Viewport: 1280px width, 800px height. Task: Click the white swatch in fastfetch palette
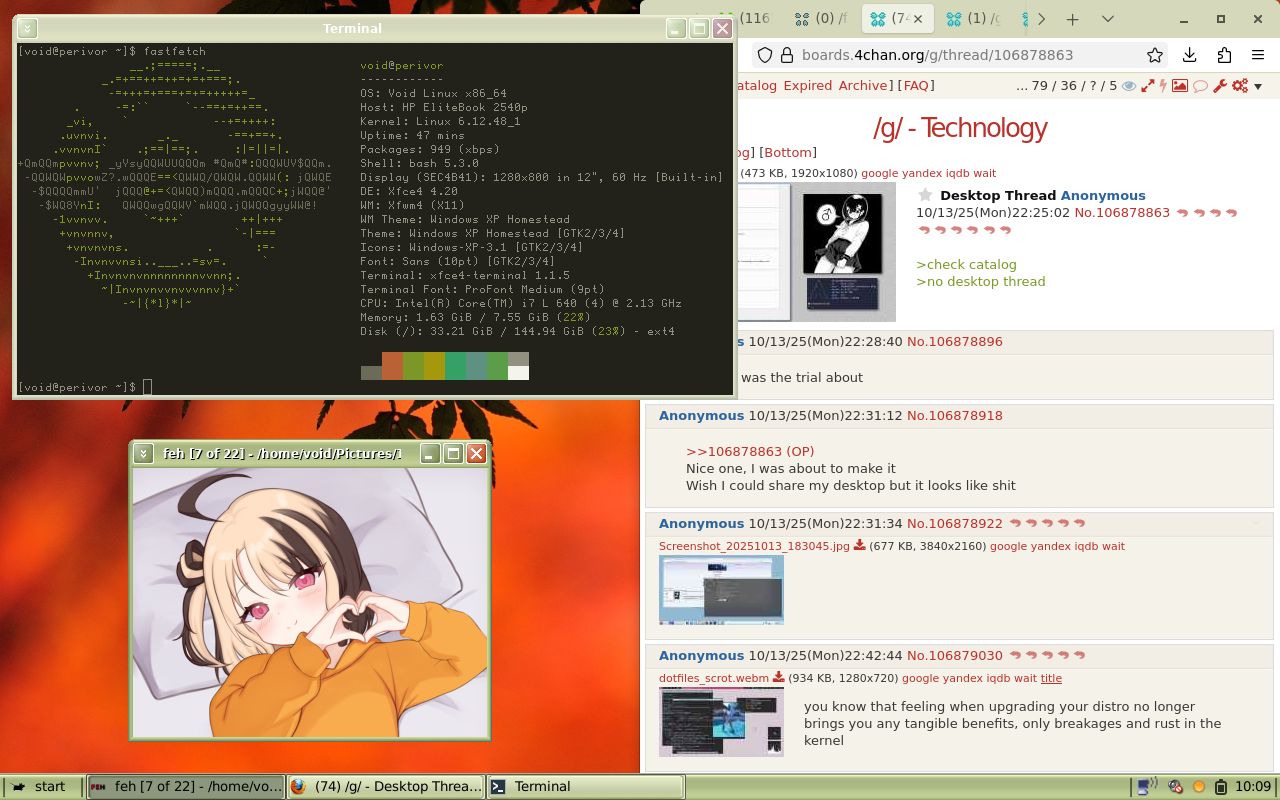pos(518,373)
